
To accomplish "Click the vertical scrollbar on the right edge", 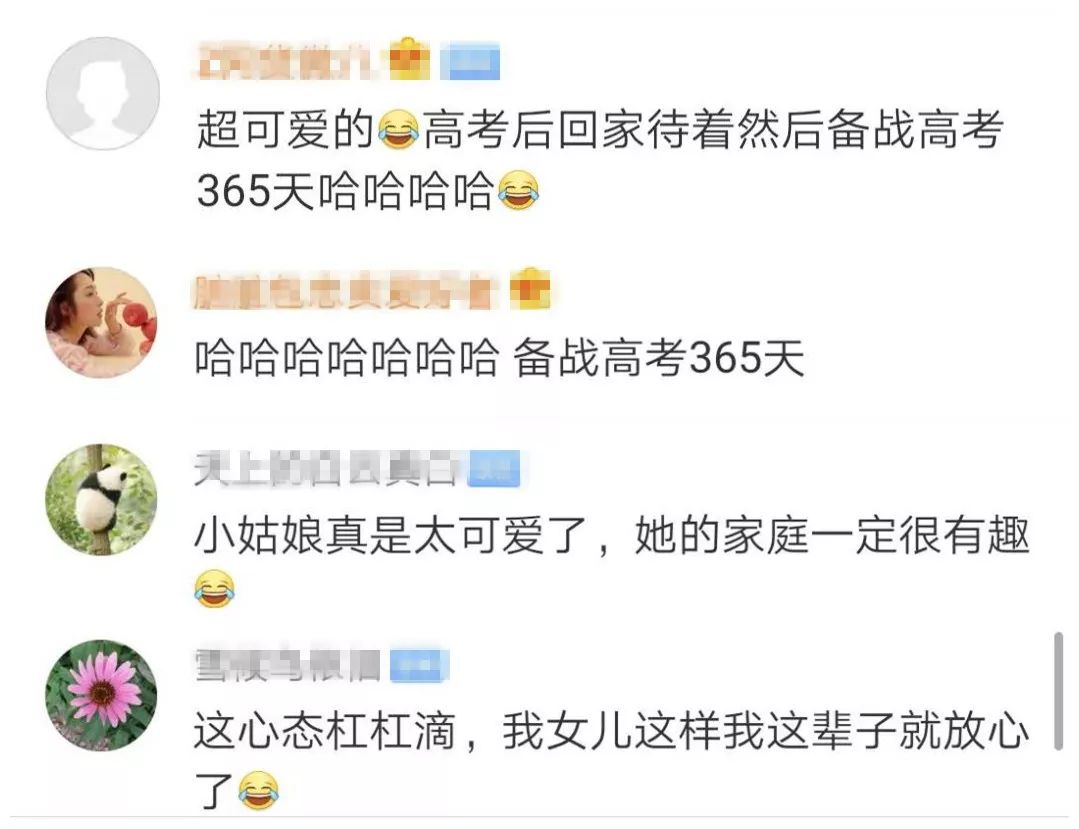I will 1059,691.
